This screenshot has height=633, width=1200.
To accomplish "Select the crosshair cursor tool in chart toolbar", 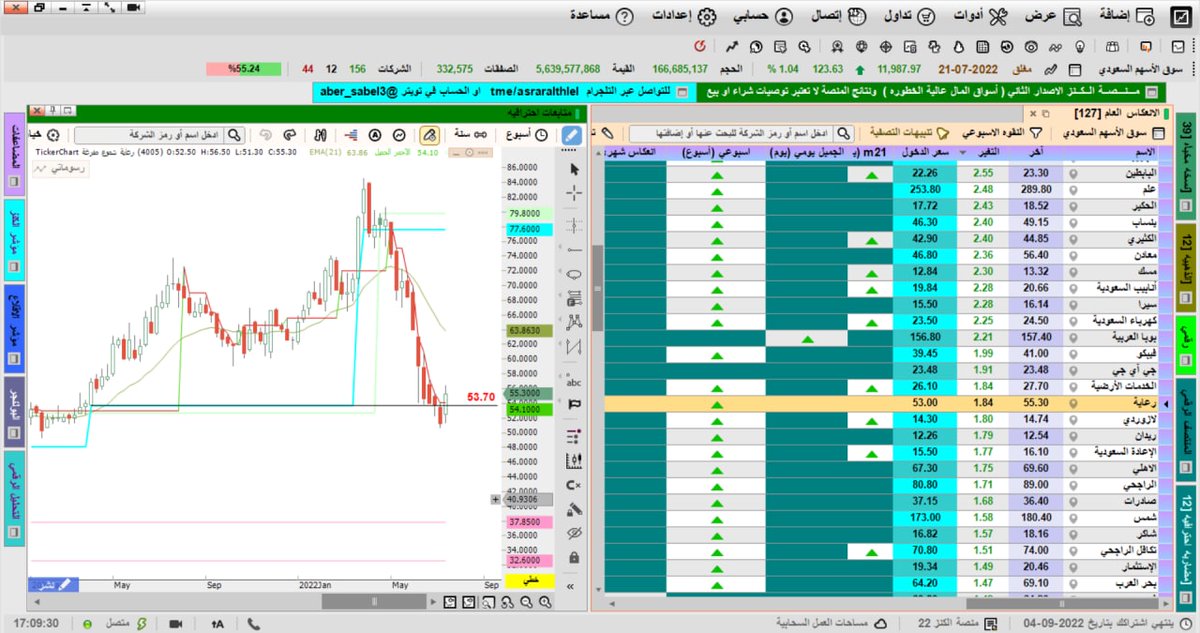I will (574, 194).
